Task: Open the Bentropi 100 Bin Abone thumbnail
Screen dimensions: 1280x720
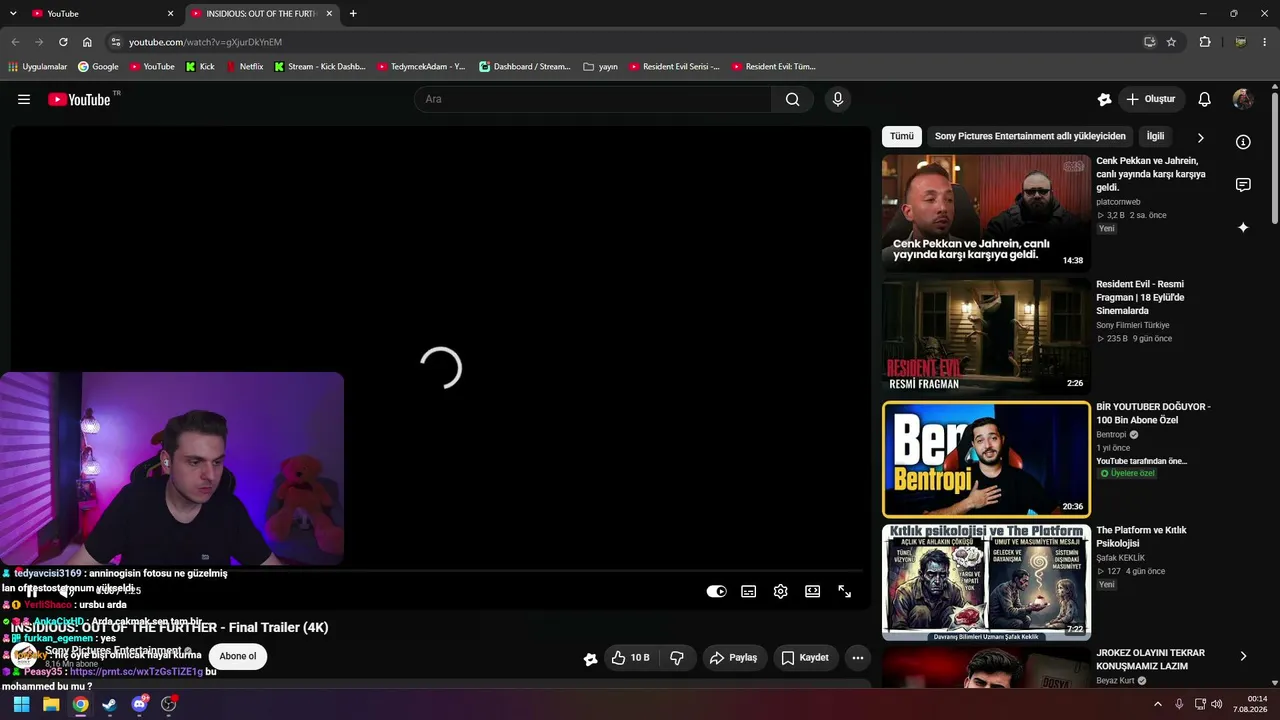Action: pos(986,459)
